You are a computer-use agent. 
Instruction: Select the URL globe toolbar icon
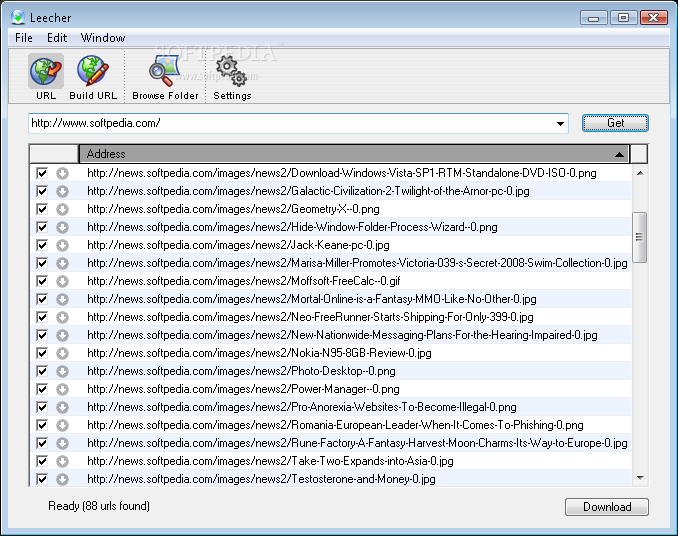[46, 71]
